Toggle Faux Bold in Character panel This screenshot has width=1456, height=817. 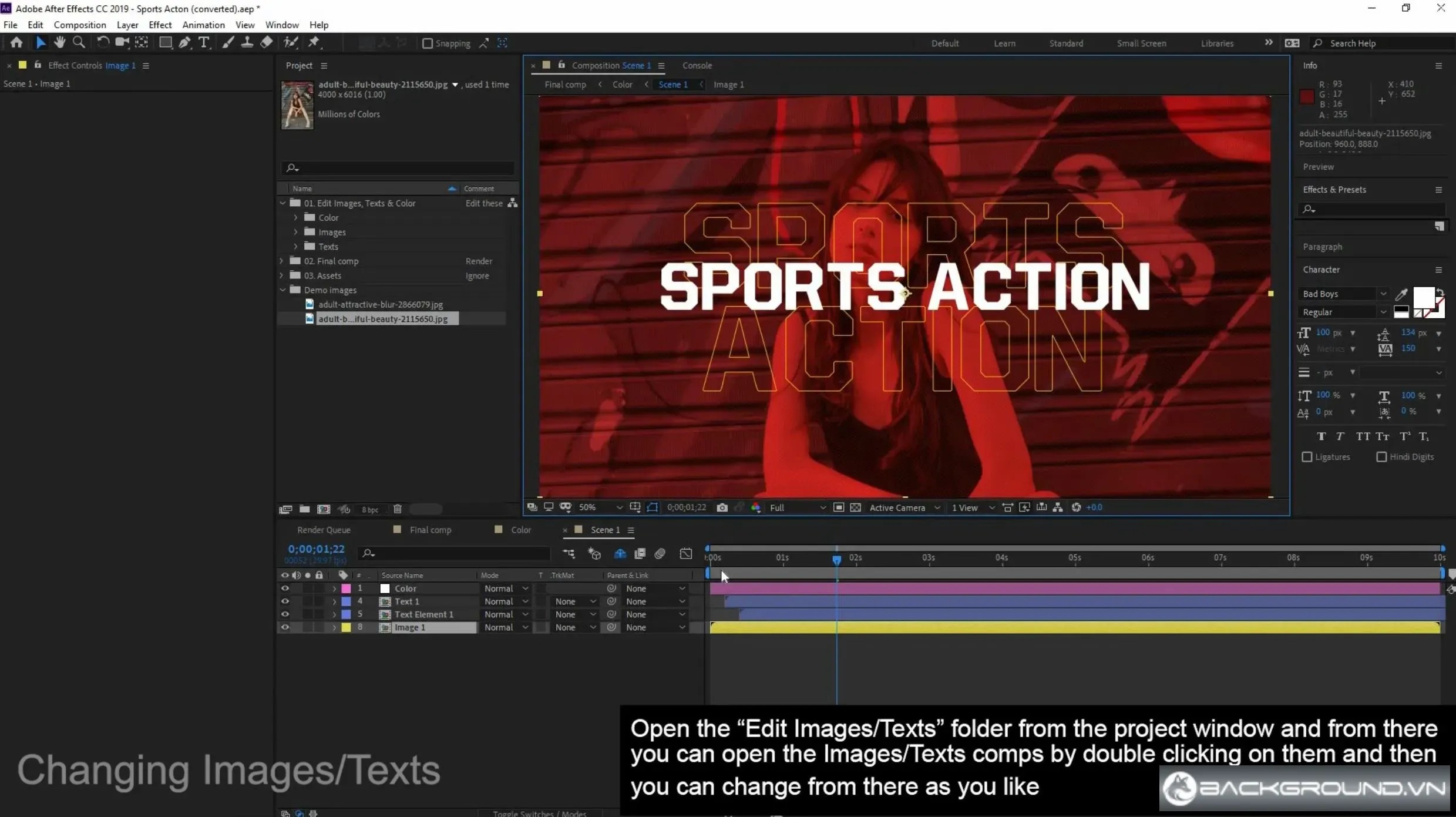[1321, 436]
